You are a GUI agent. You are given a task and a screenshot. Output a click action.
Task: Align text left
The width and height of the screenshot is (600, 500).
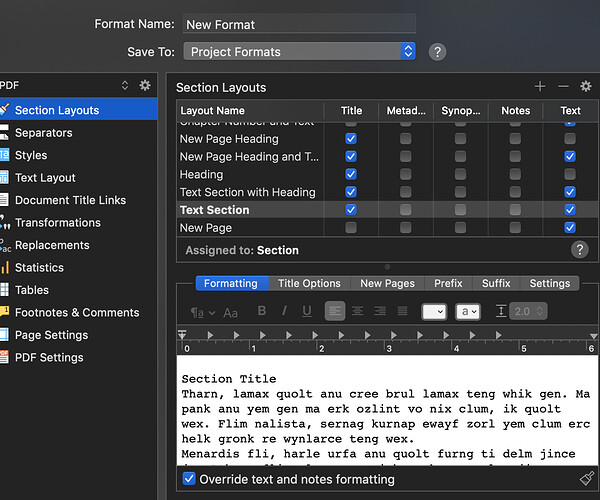(x=335, y=311)
